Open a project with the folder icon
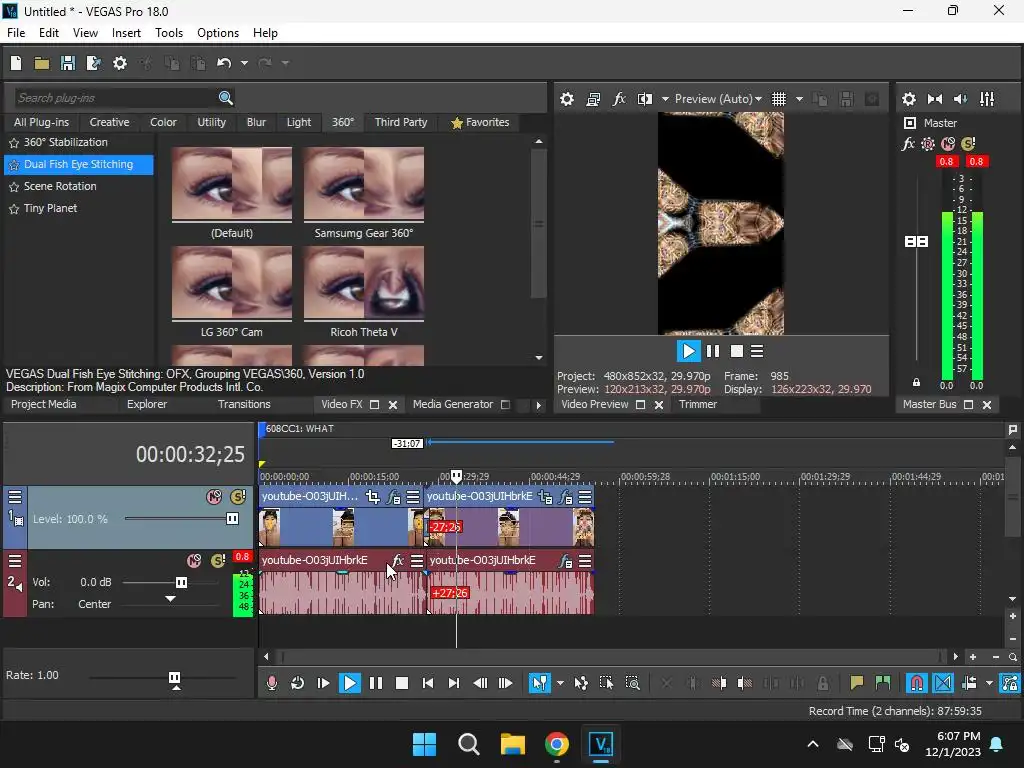 pyautogui.click(x=42, y=63)
